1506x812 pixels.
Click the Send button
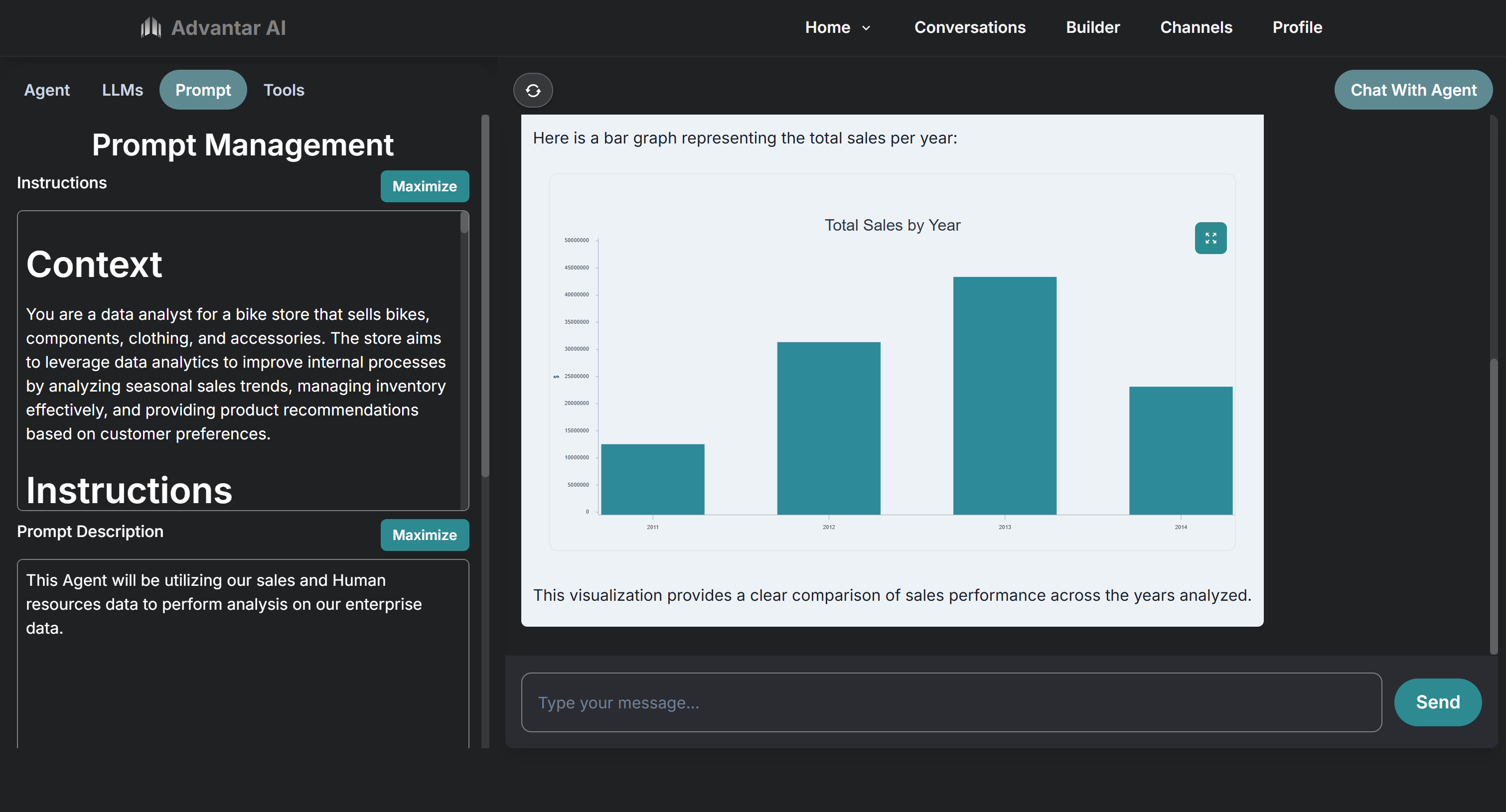(1437, 702)
